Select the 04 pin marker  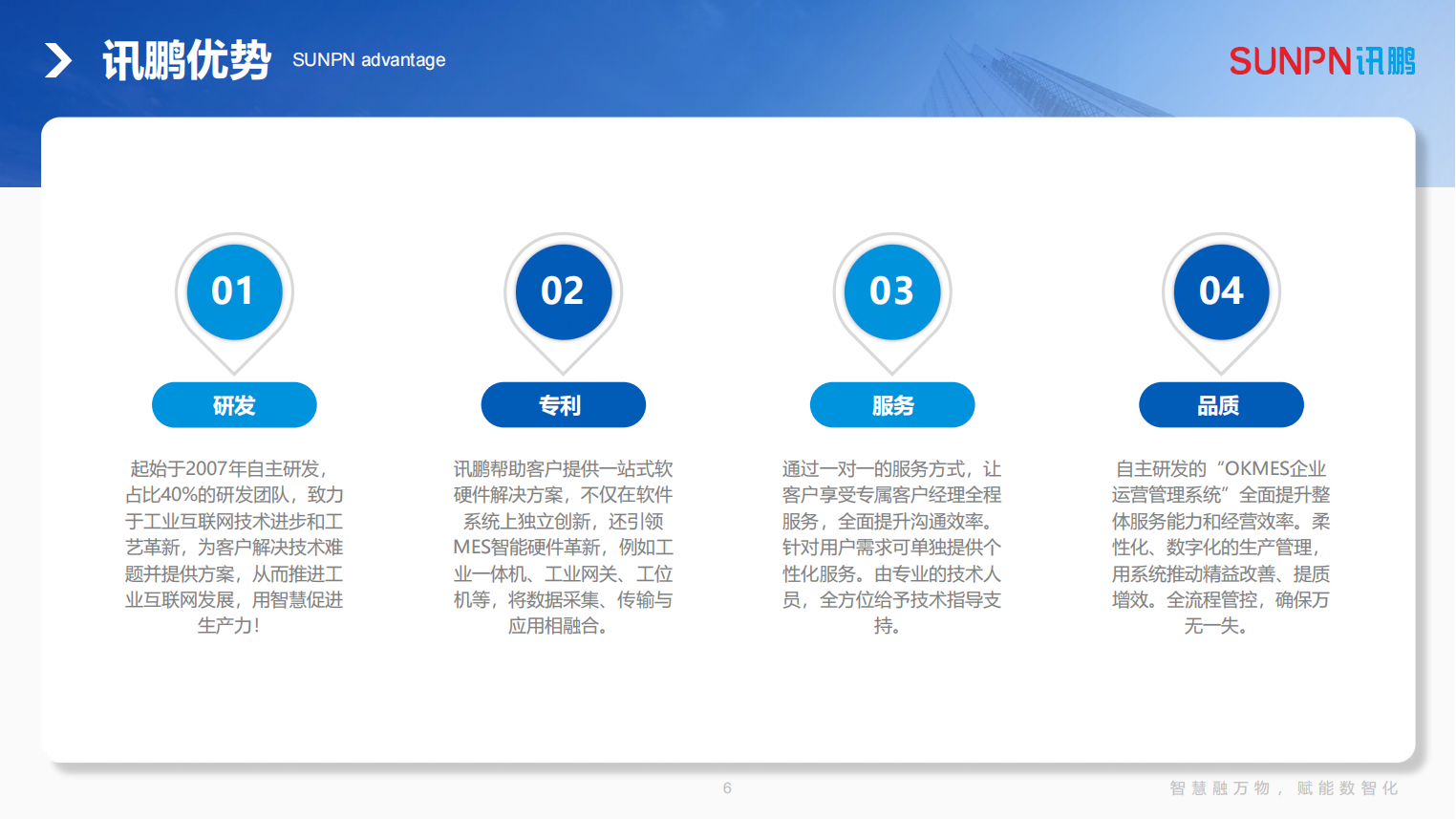click(x=1221, y=303)
